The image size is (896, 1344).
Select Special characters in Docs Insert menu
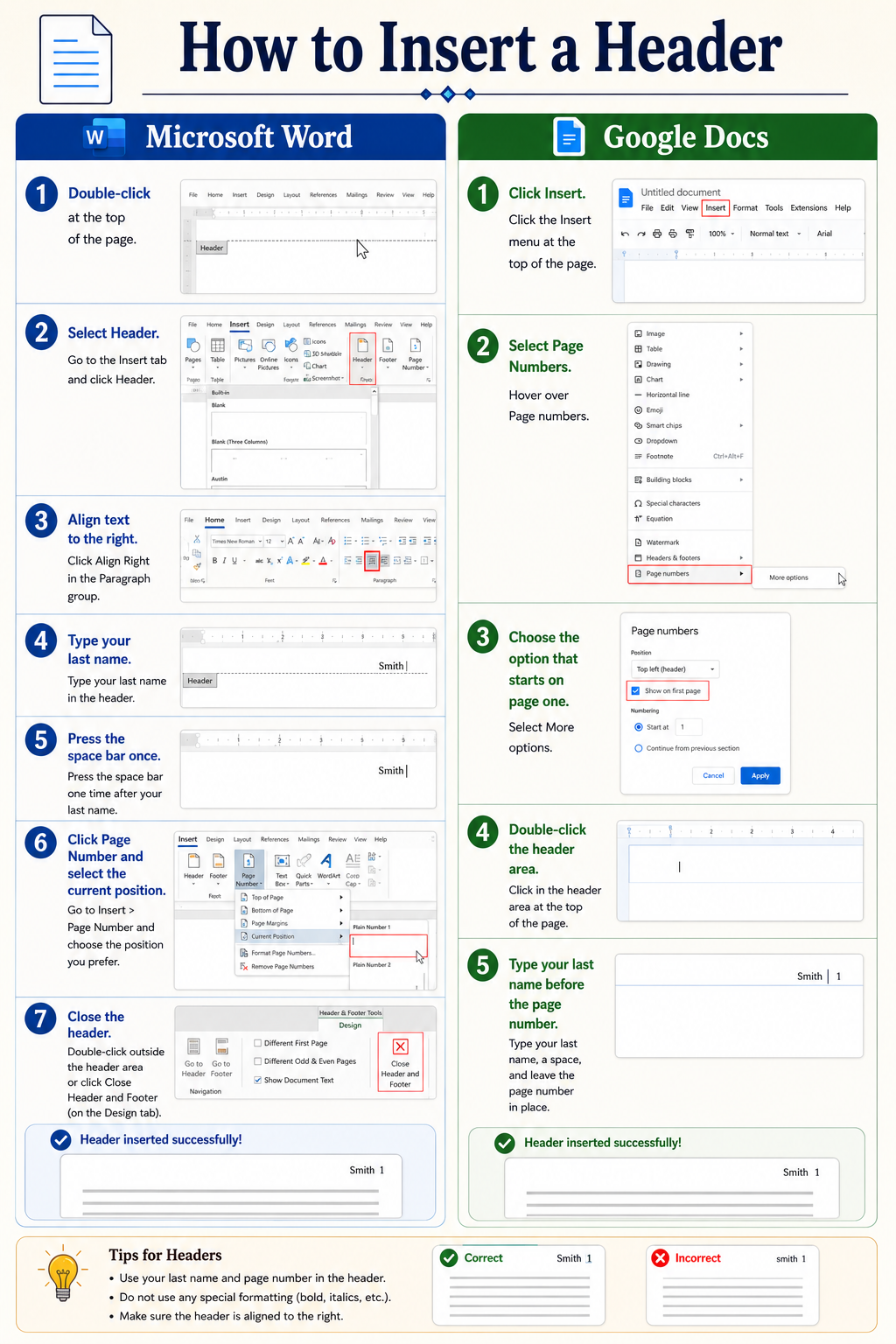pos(689,503)
